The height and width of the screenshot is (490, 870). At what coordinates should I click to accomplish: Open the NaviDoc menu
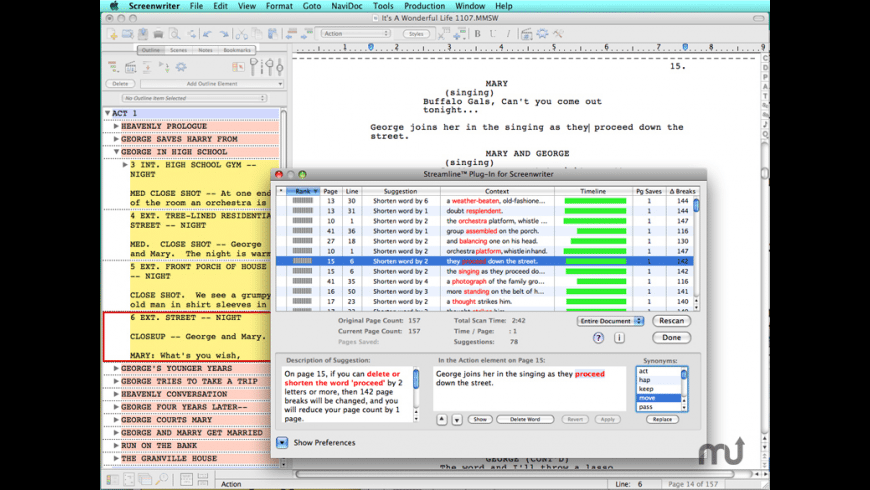pyautogui.click(x=345, y=6)
